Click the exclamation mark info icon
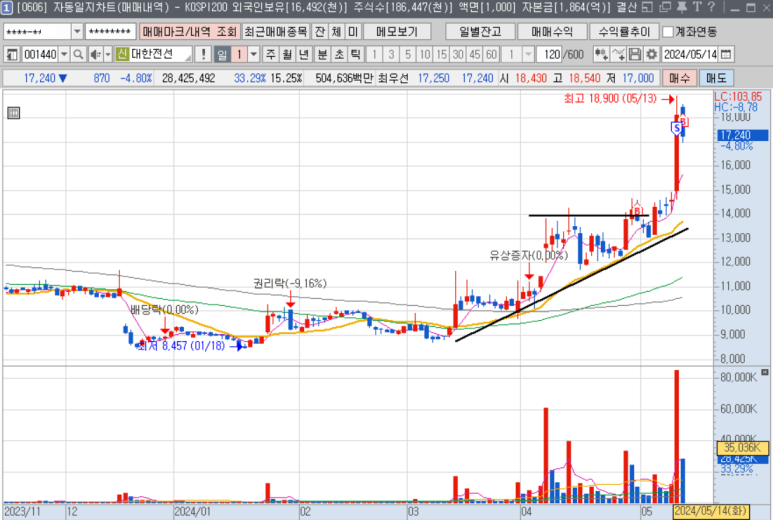Screen dimensions: 773x520 pyautogui.click(x=204, y=54)
